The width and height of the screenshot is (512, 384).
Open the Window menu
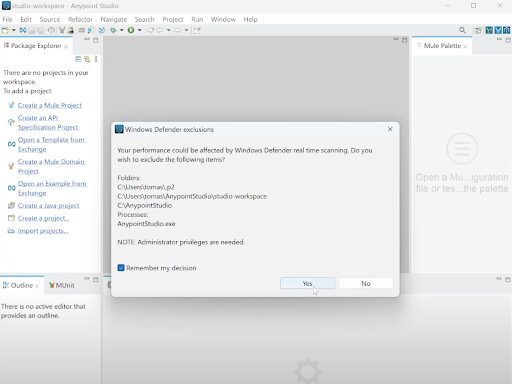click(x=223, y=19)
